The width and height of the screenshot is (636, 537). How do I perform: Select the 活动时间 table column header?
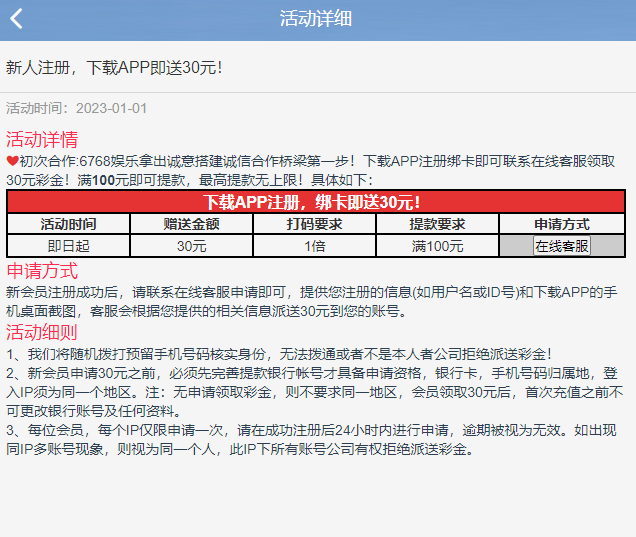click(68, 224)
